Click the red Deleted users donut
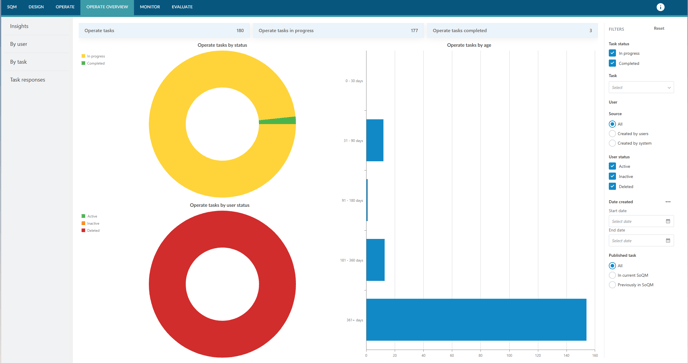This screenshot has width=688, height=363. pos(167,284)
